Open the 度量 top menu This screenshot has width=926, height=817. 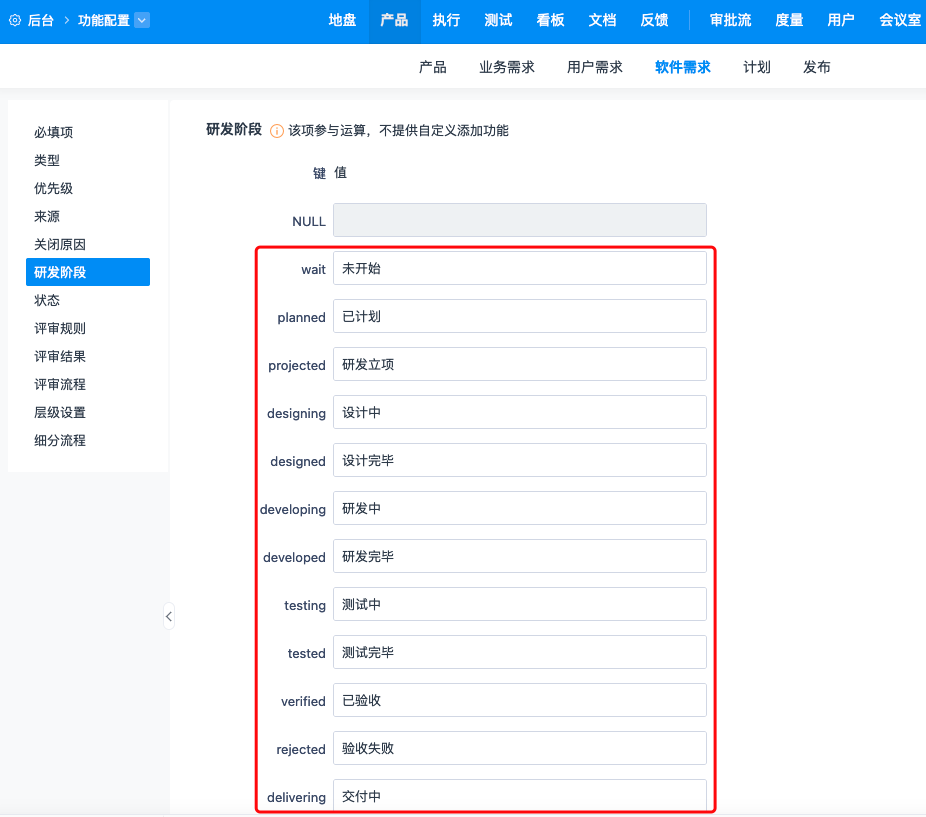click(x=789, y=20)
